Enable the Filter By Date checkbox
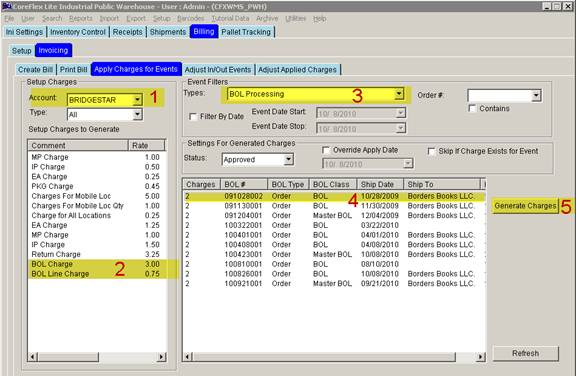Image resolution: width=576 pixels, height=376 pixels. pos(193,116)
